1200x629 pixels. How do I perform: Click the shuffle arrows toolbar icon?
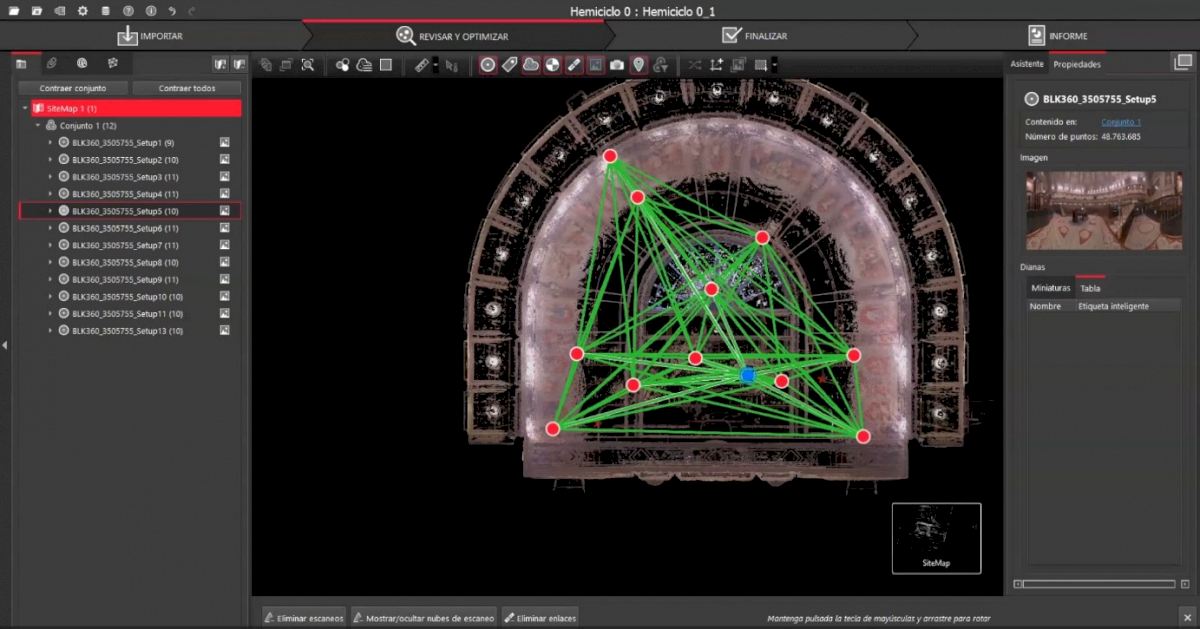695,65
